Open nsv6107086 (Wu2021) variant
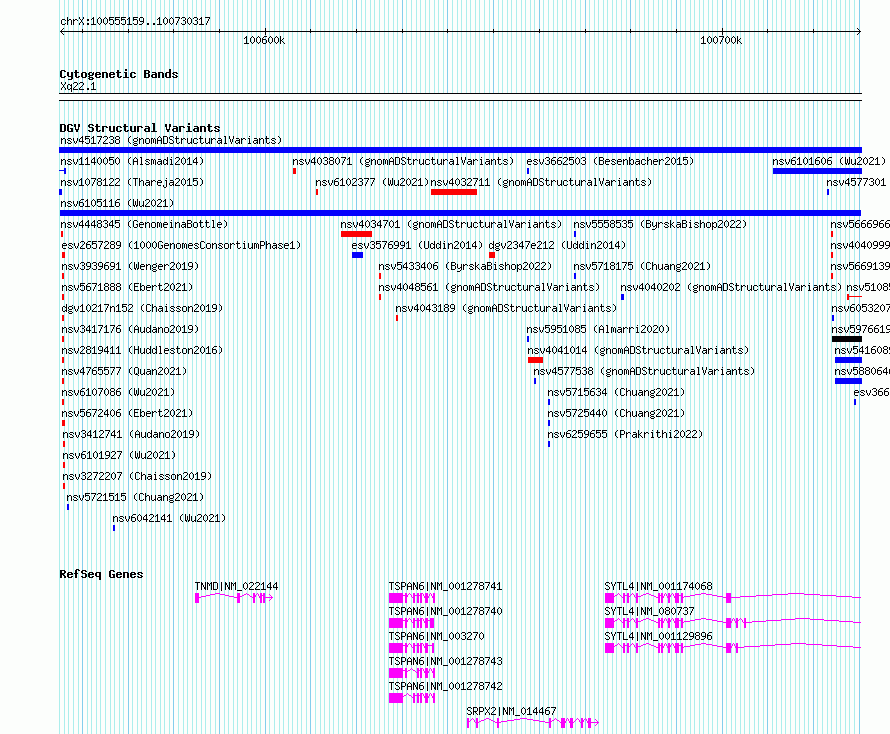 tap(118, 392)
